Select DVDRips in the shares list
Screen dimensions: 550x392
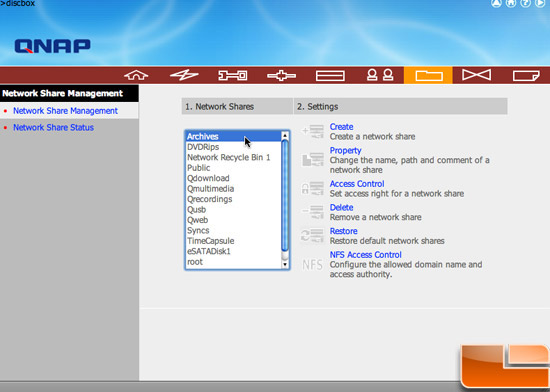[x=234, y=147]
